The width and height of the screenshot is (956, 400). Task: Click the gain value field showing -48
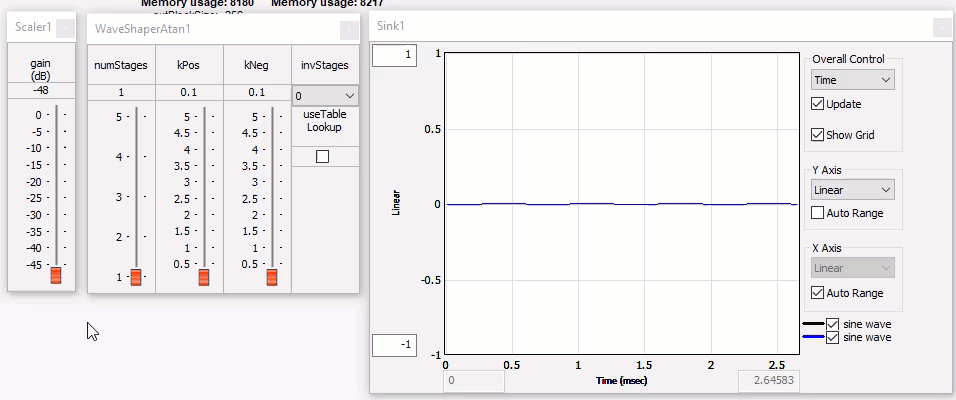(x=41, y=90)
